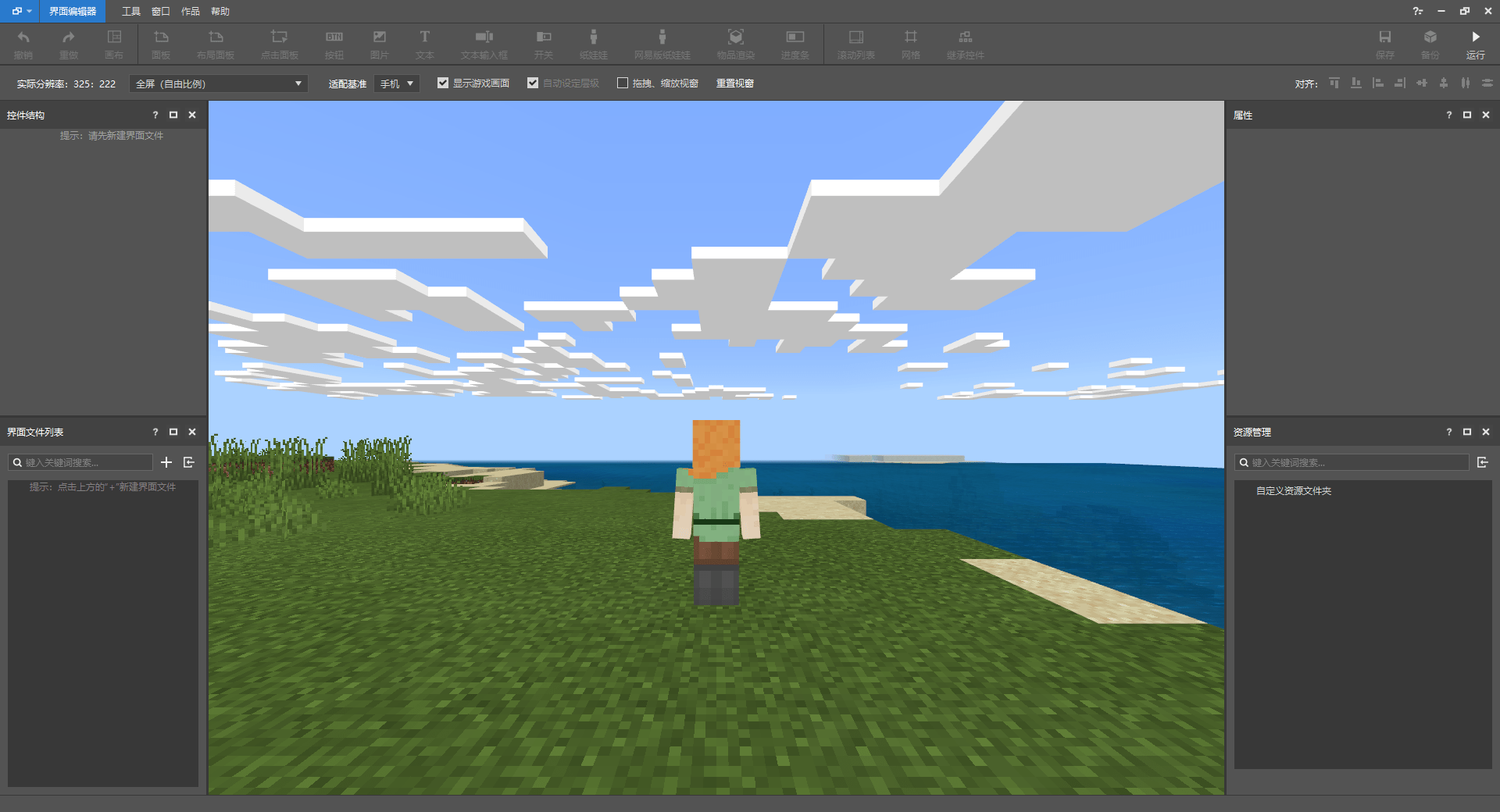Insert an Image (图片) control
The width and height of the screenshot is (1500, 812).
tap(380, 44)
